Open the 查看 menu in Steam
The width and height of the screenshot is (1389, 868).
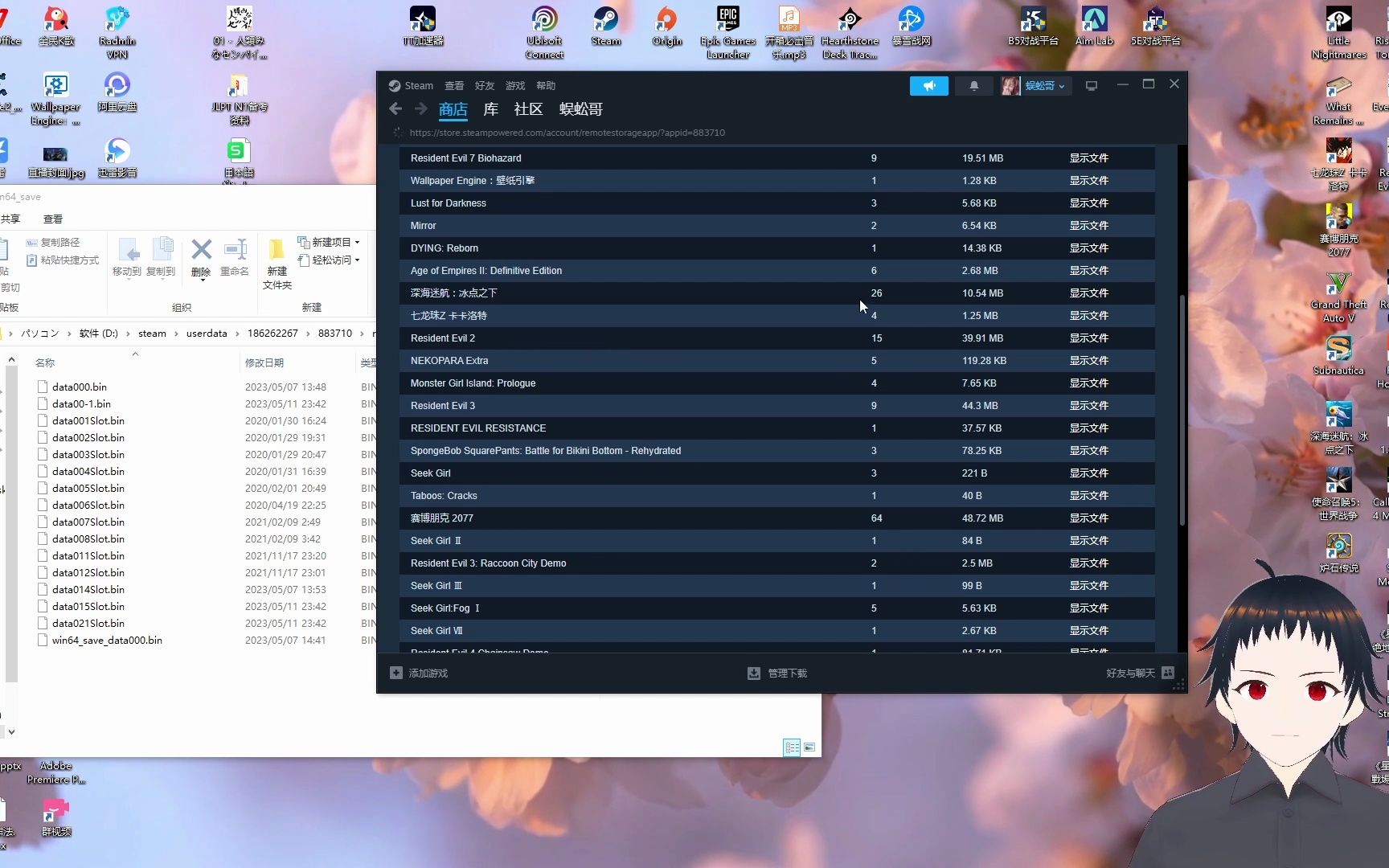point(454,86)
